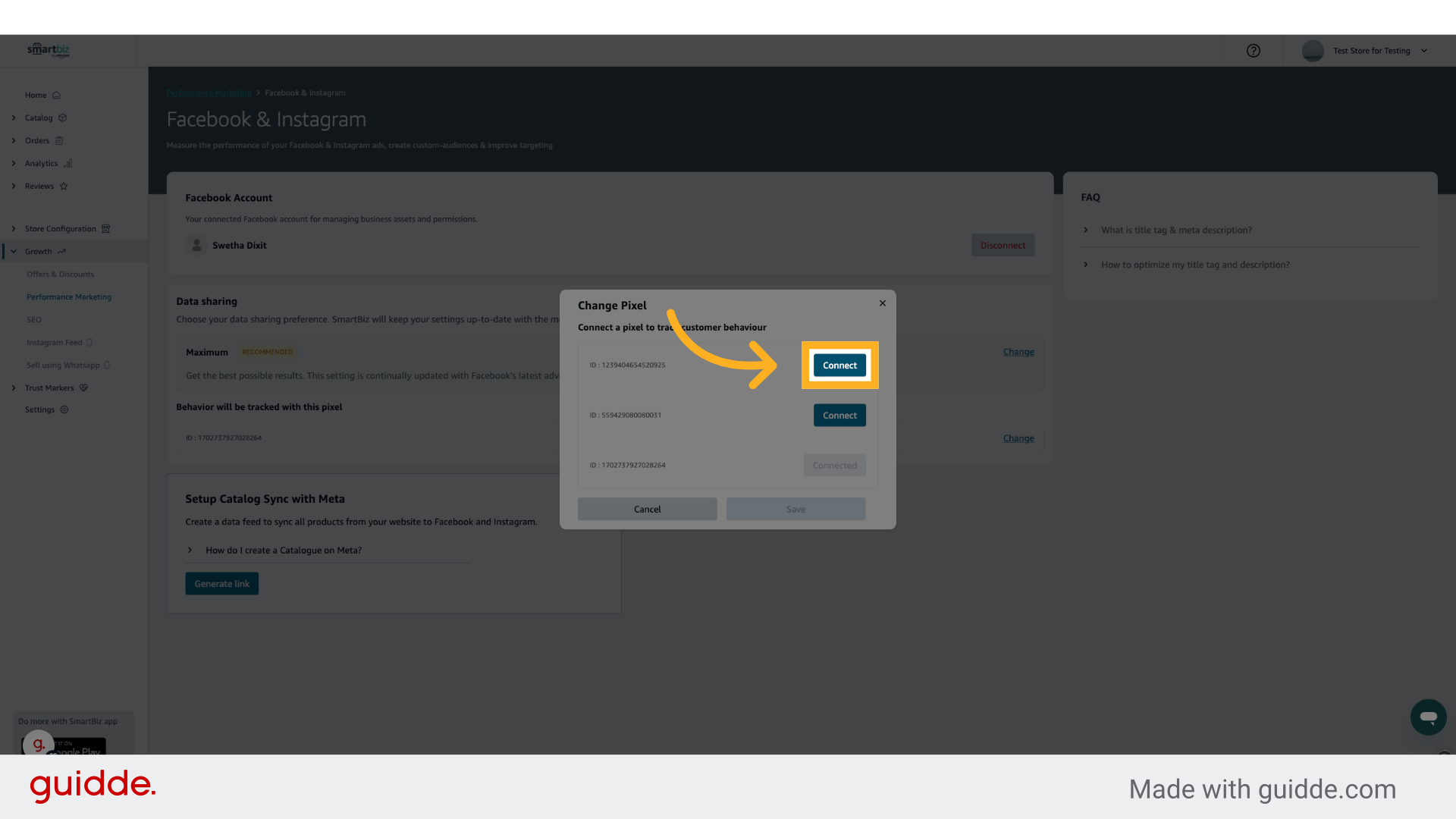Connect pixel ID 559429080080031
The width and height of the screenshot is (1456, 819).
839,416
